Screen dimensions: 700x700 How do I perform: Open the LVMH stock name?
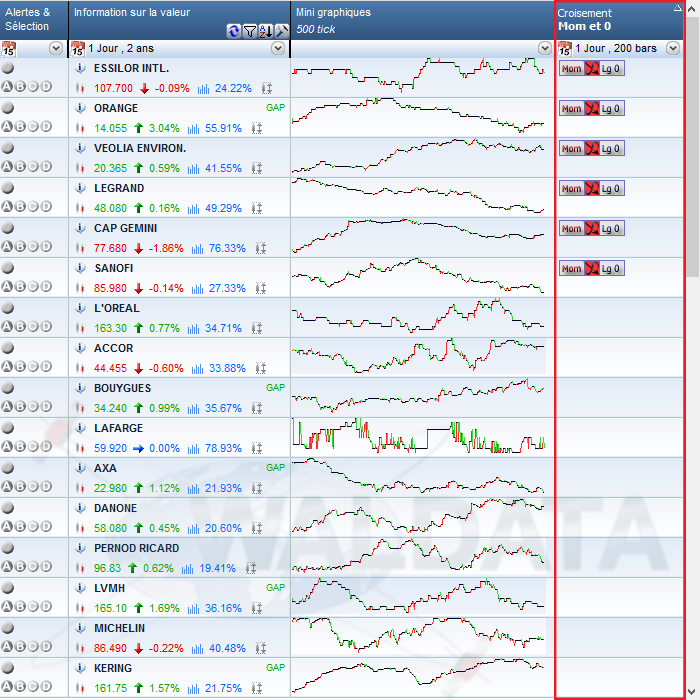click(x=109, y=588)
